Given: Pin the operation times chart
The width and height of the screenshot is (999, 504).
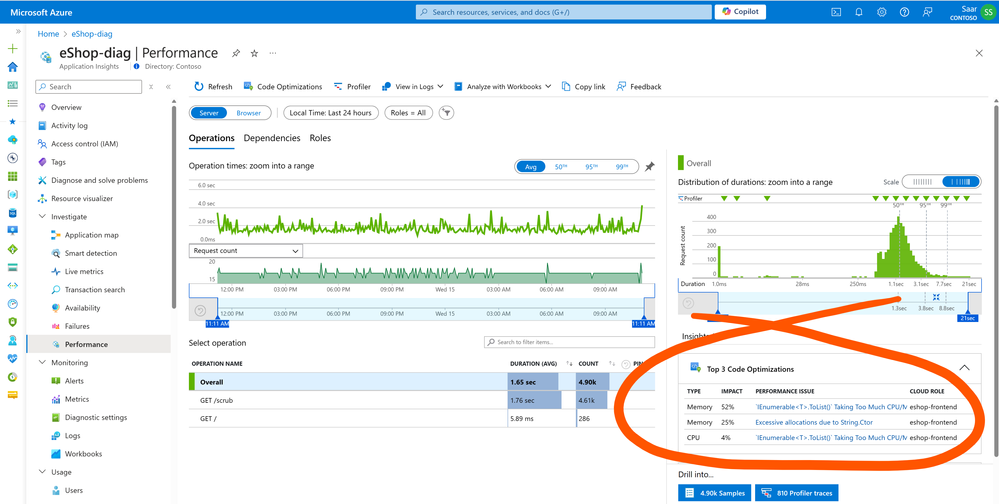Looking at the screenshot, I should click(x=649, y=166).
